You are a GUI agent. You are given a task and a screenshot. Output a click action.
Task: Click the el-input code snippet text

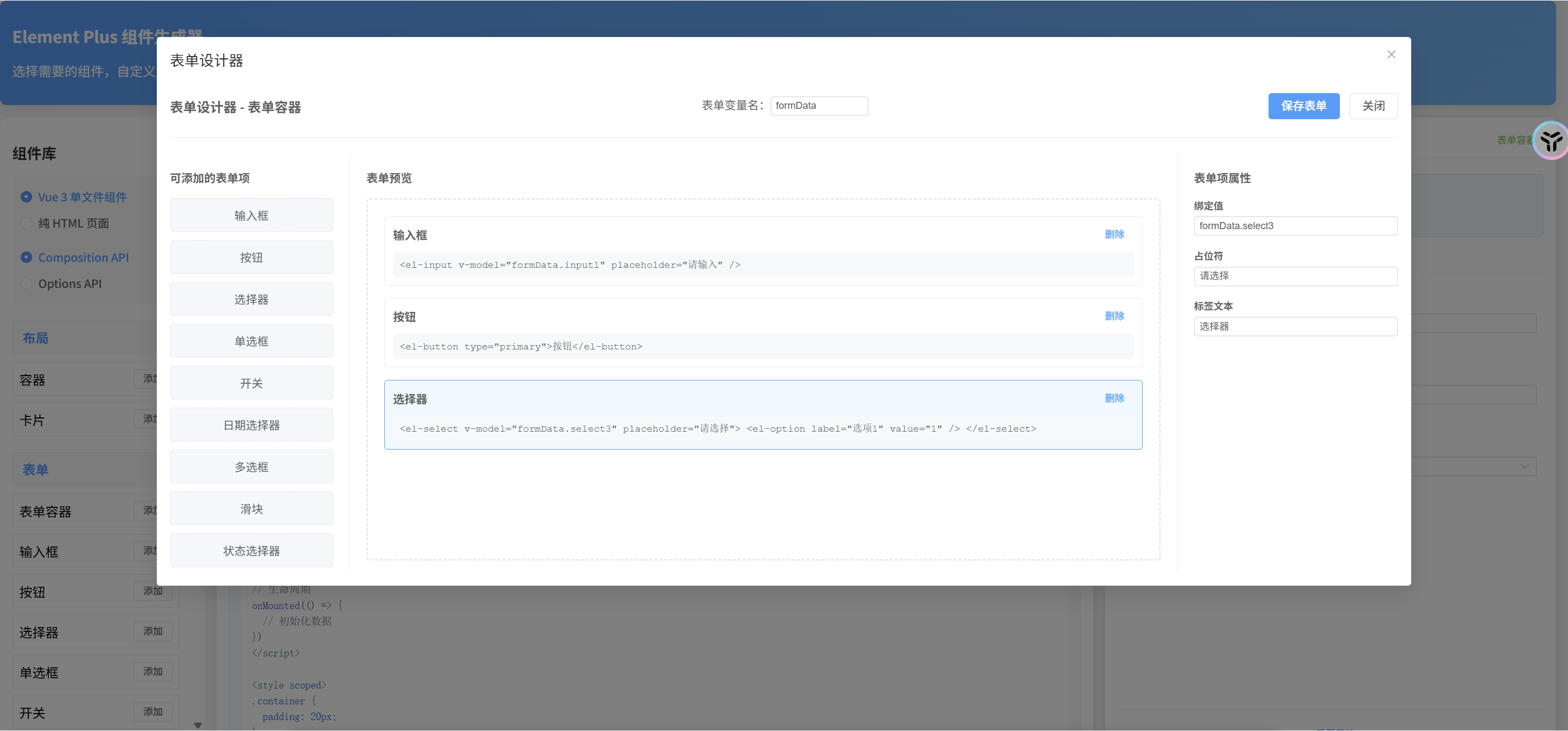pos(569,265)
